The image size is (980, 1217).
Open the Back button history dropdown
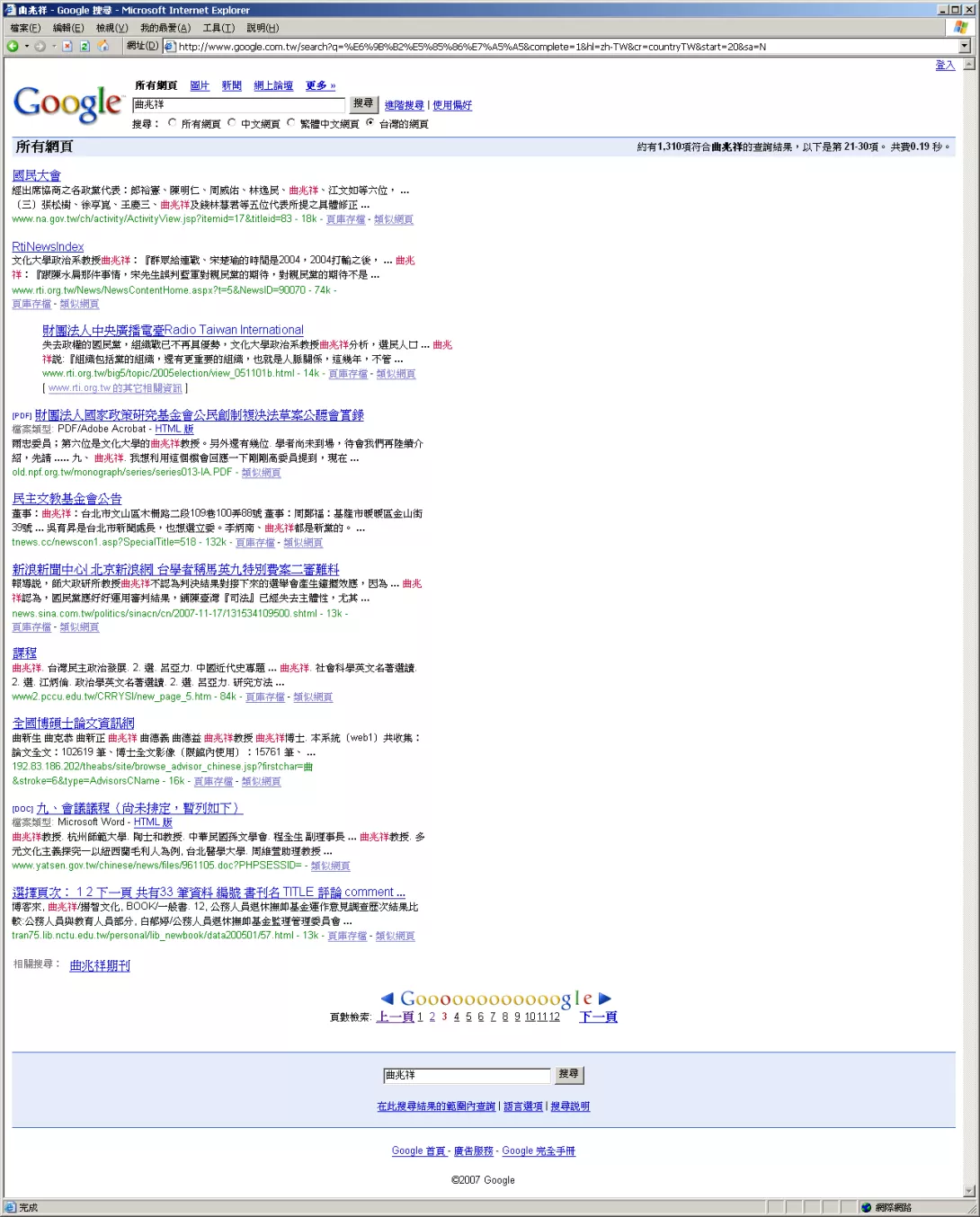(26, 46)
